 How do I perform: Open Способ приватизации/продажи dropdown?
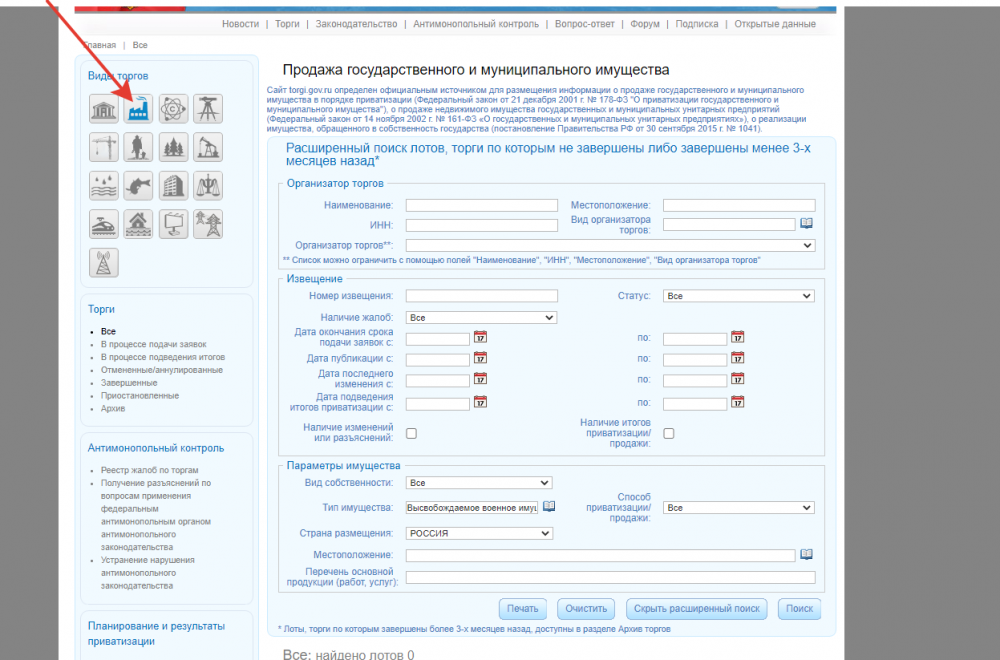[739, 508]
